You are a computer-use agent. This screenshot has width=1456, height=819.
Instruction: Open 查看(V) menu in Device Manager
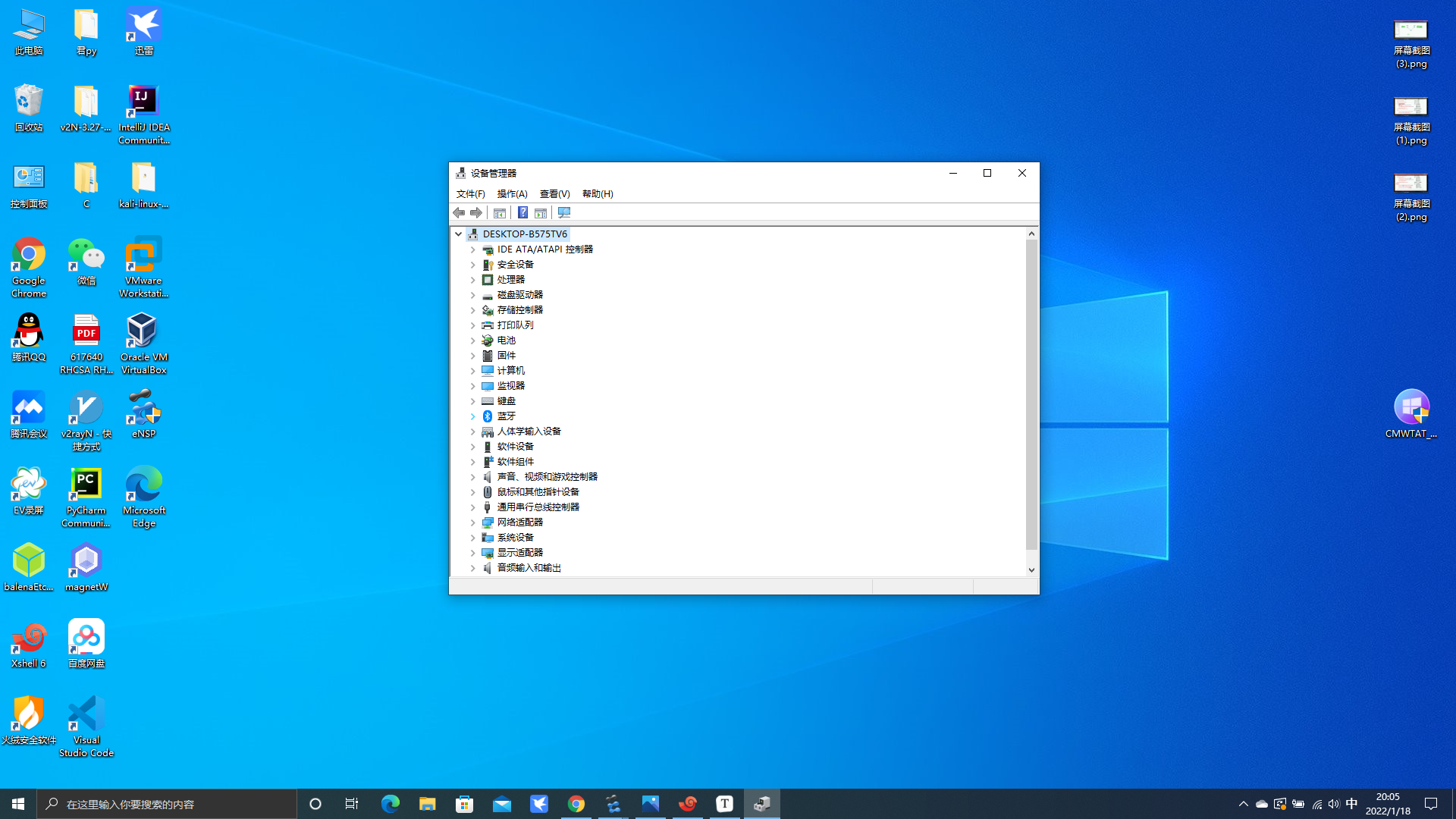pyautogui.click(x=555, y=193)
